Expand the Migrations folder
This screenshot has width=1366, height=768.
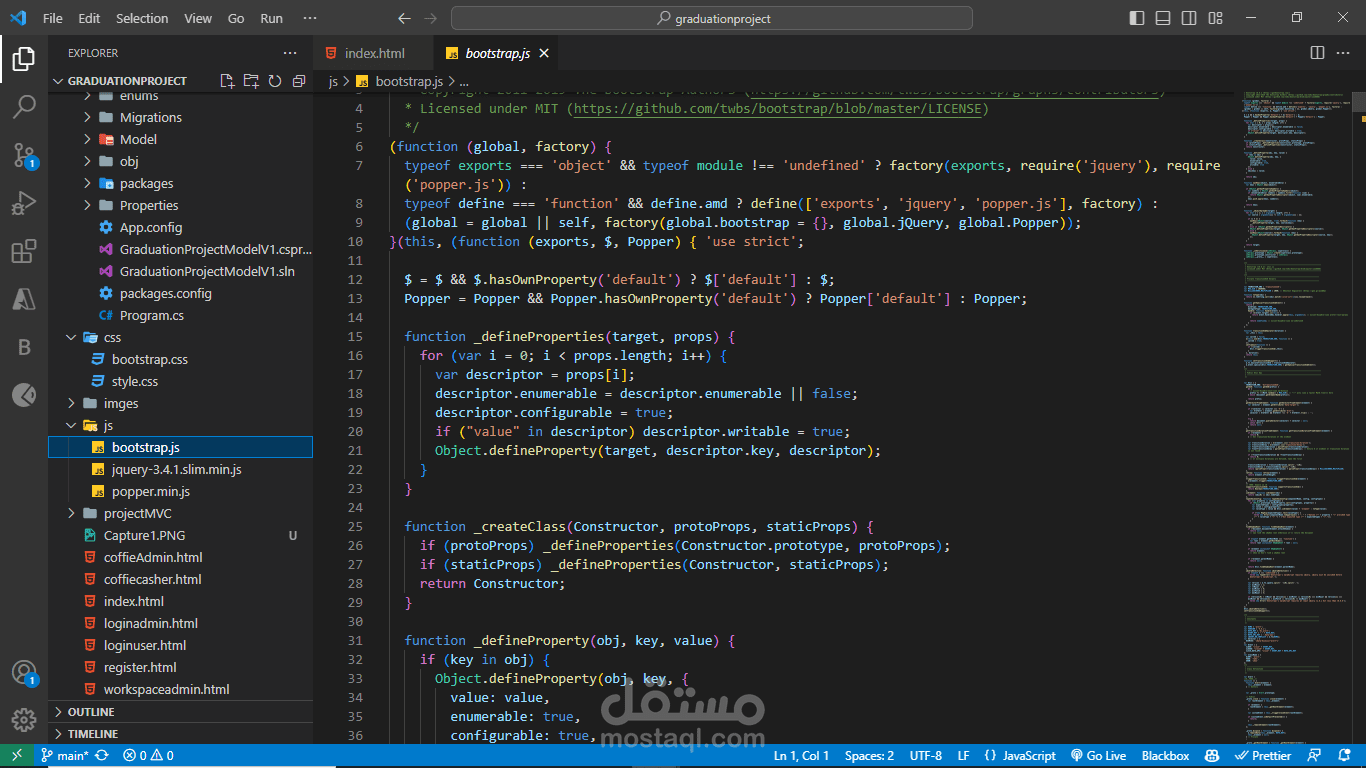(x=180, y=117)
